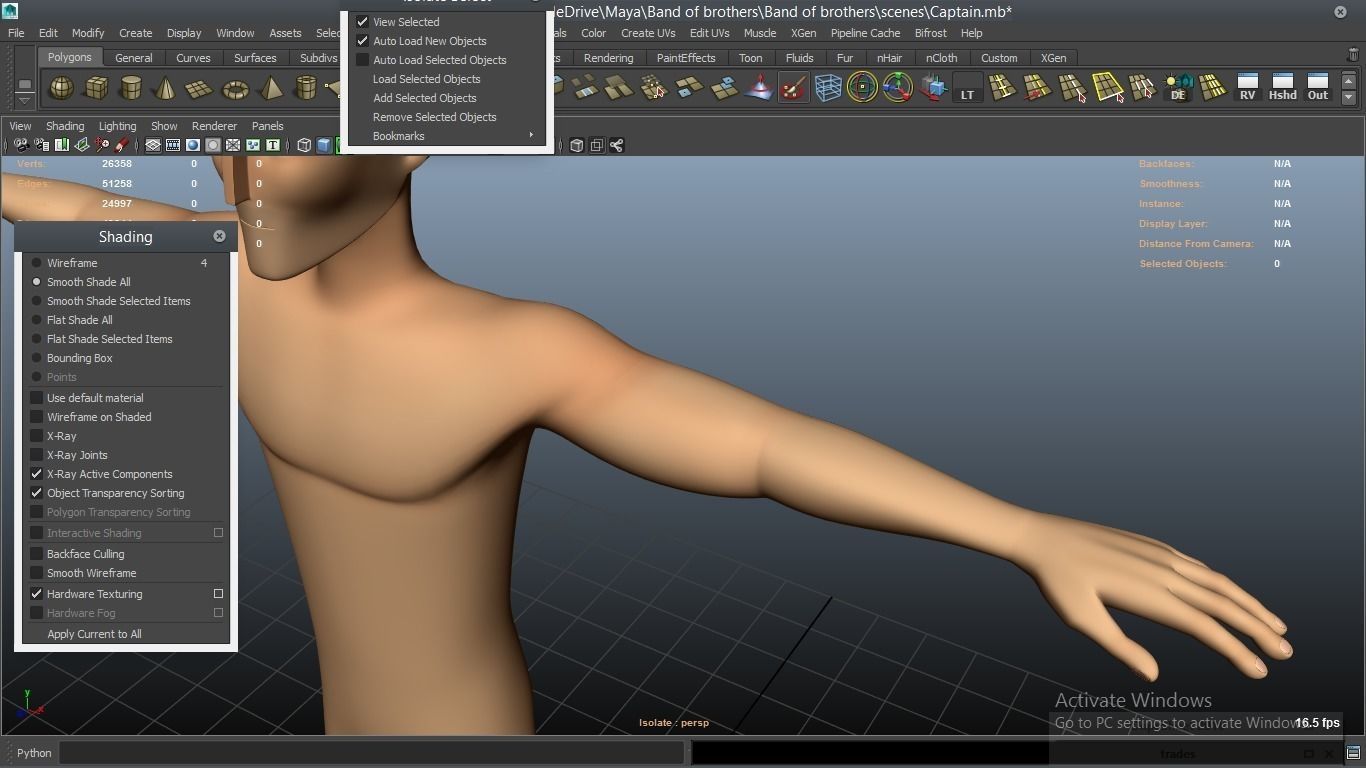Image resolution: width=1366 pixels, height=768 pixels.
Task: Open the panel Renderer menu
Action: (214, 126)
